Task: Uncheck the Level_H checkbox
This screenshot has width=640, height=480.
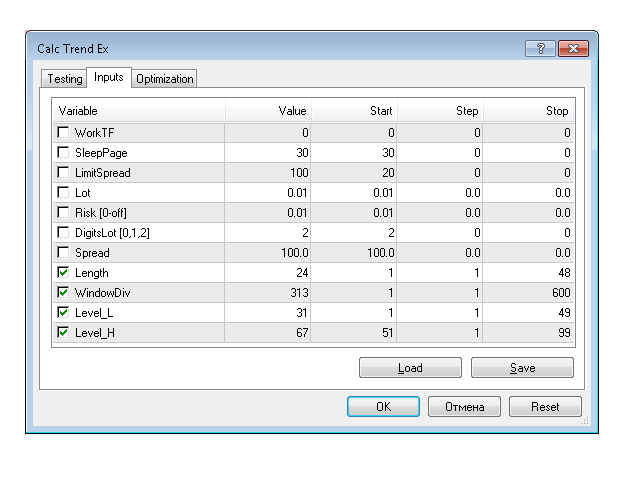Action: click(63, 332)
